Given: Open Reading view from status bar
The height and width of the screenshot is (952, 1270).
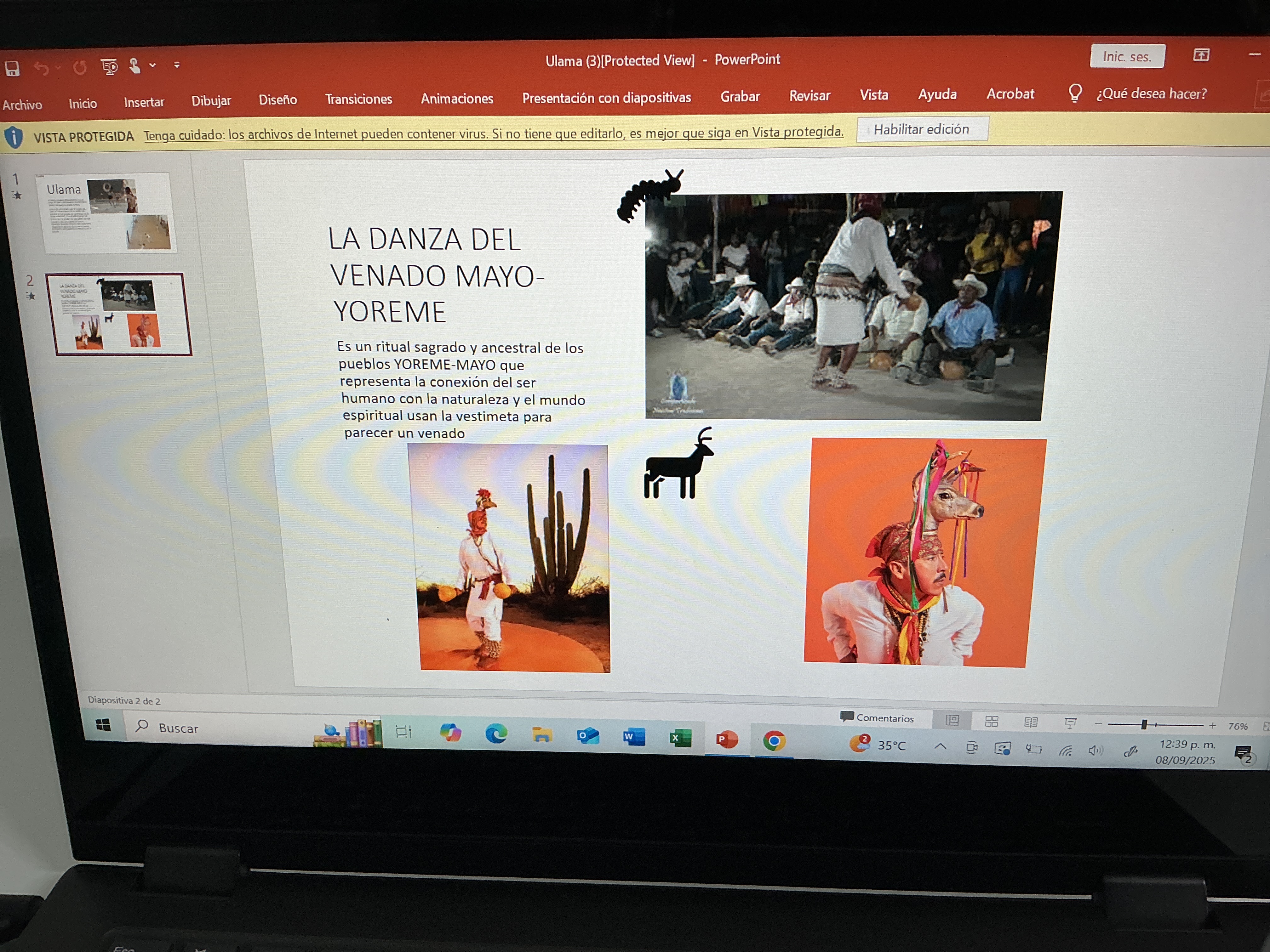Looking at the screenshot, I should [x=1031, y=722].
